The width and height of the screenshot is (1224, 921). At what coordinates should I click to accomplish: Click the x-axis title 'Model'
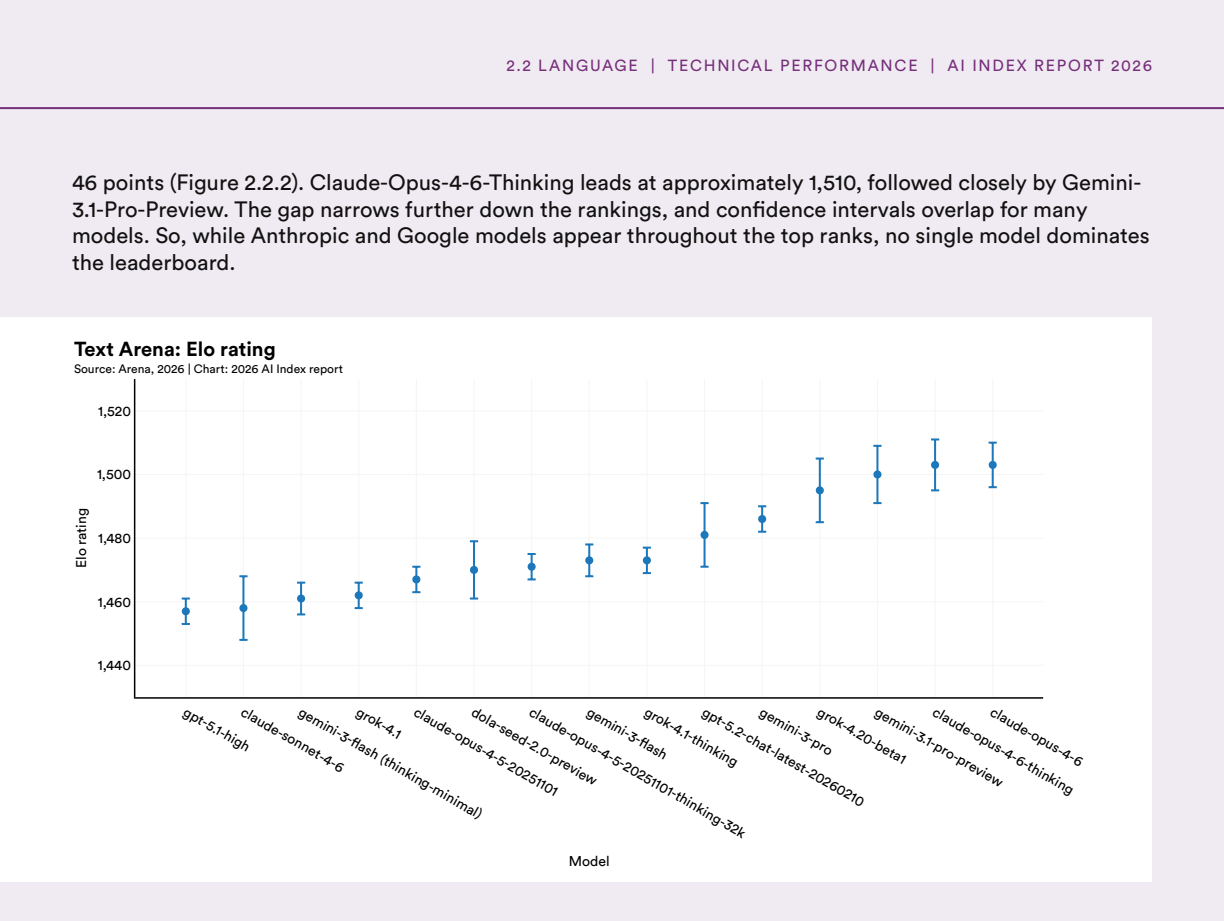pos(589,861)
